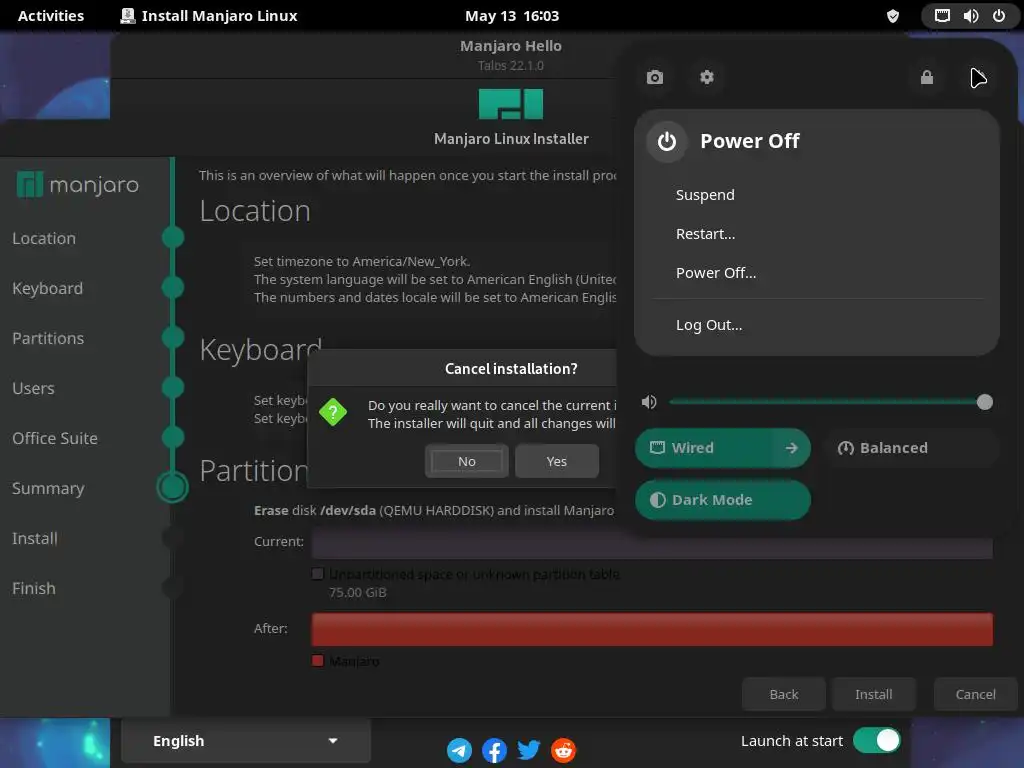The height and width of the screenshot is (768, 1024).
Task: Toggle the Balanced power mode button
Action: pos(912,448)
